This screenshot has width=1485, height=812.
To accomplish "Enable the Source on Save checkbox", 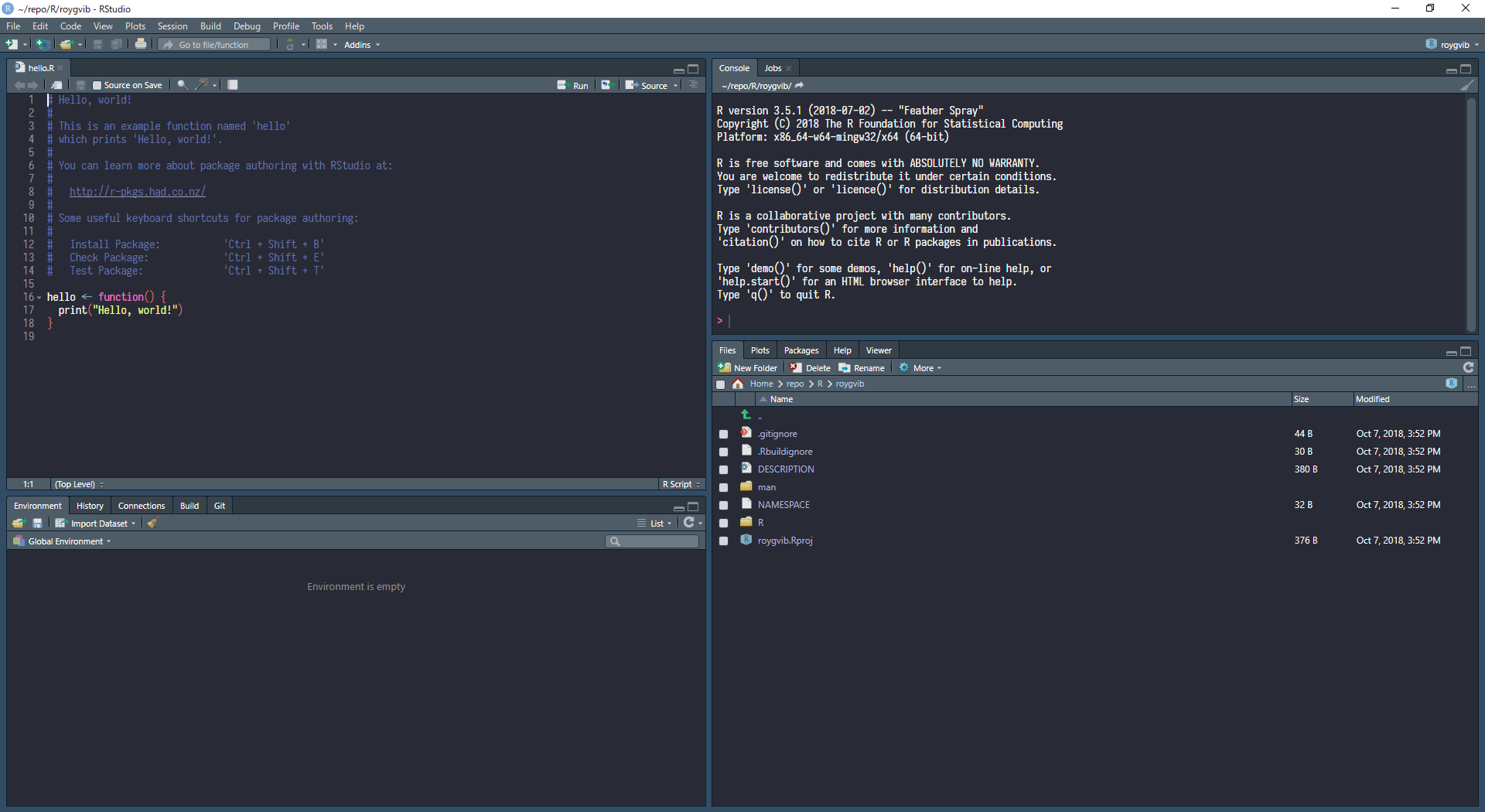I will pos(97,86).
